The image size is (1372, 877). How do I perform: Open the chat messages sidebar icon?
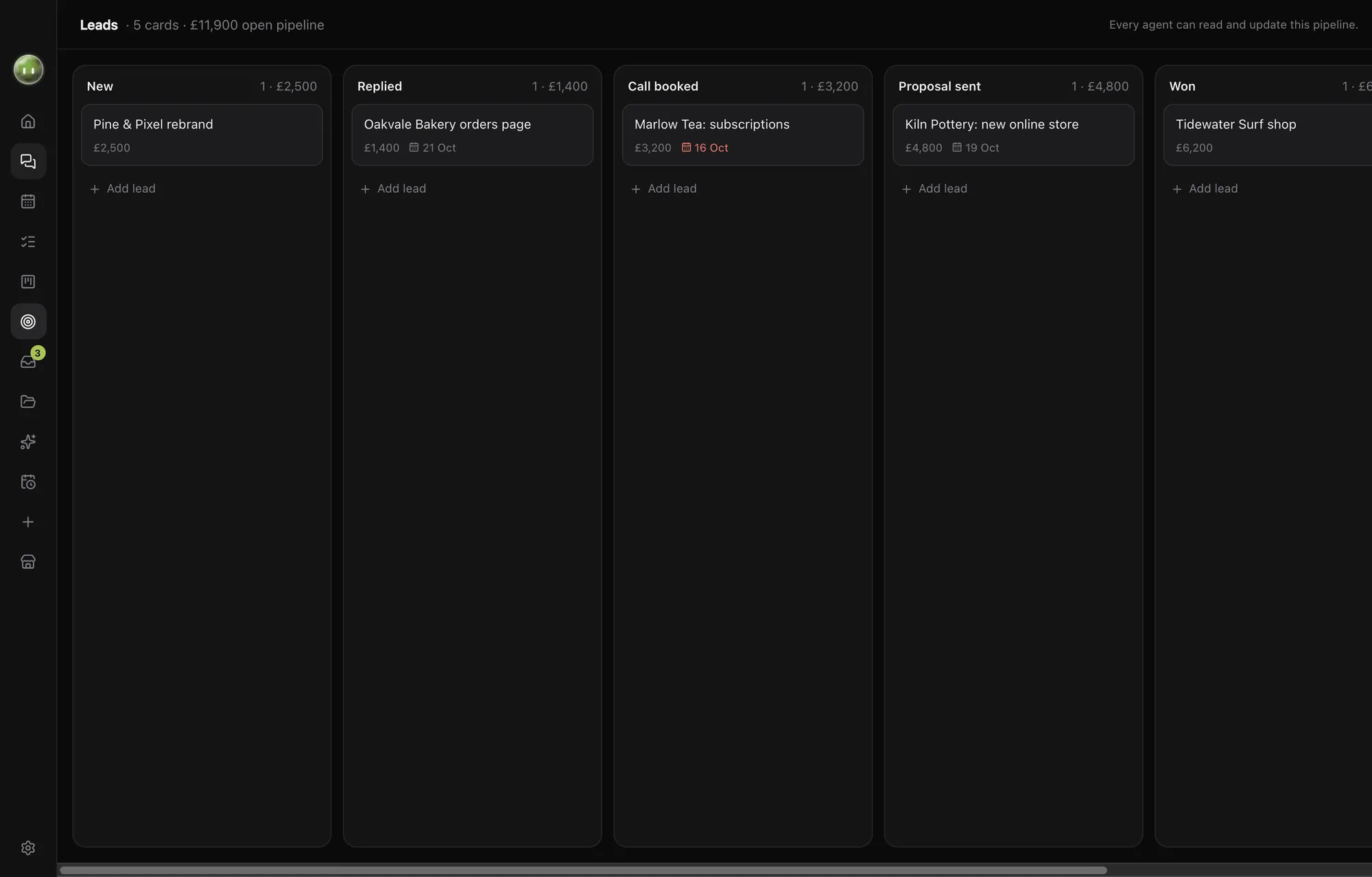pos(28,161)
